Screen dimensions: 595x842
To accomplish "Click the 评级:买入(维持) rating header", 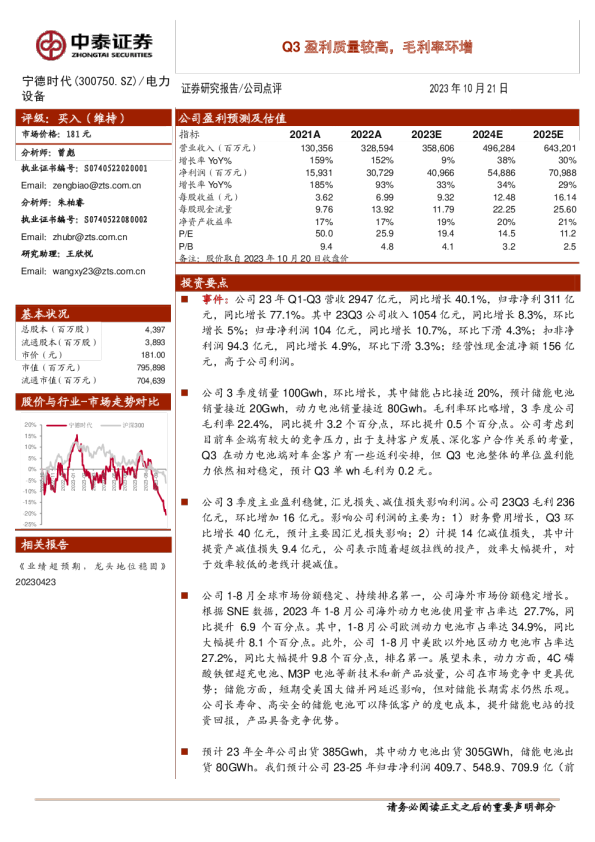I will coord(93,118).
